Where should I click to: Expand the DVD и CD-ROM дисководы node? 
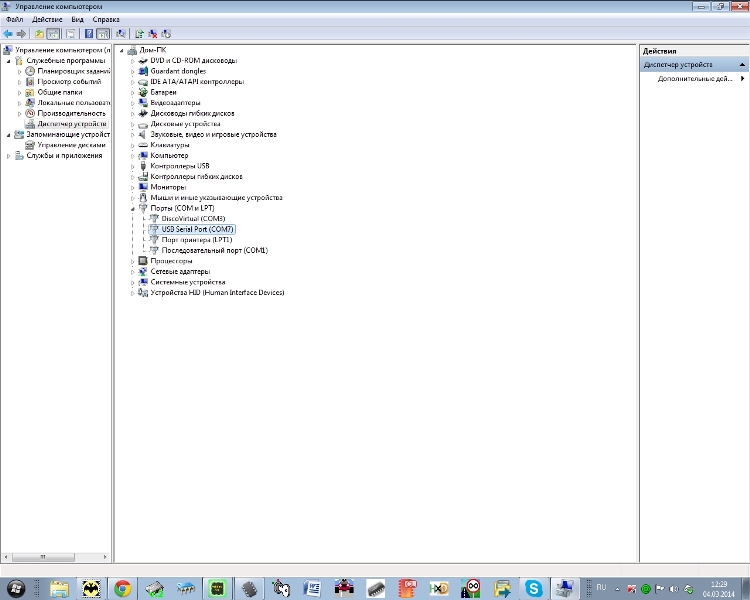click(132, 61)
